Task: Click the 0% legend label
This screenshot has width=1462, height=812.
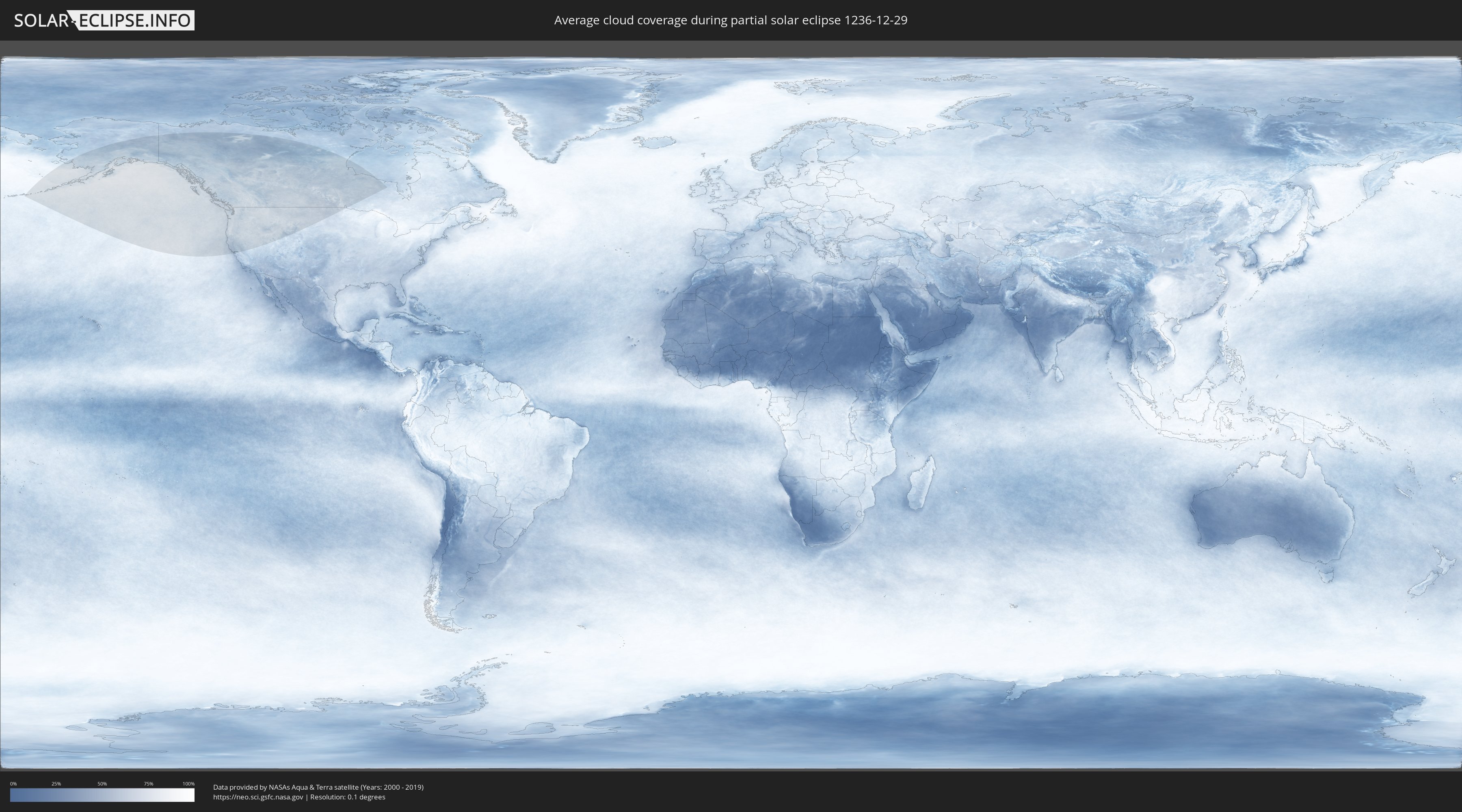Action: tap(13, 784)
